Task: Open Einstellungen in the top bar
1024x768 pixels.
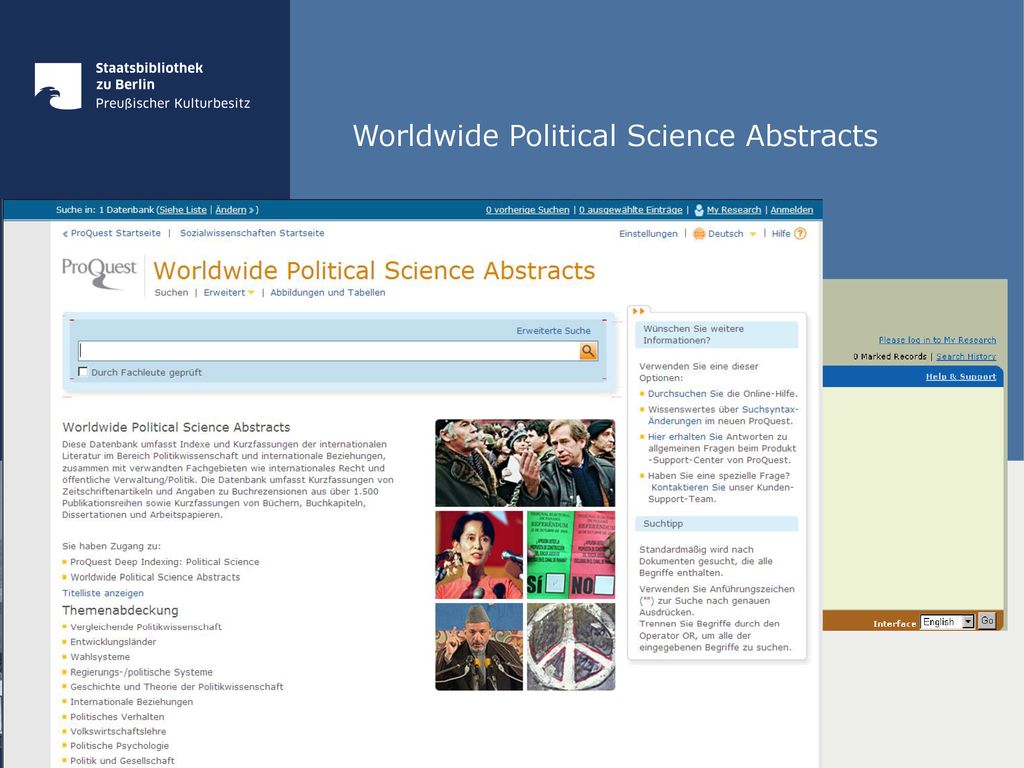Action: pyautogui.click(x=648, y=234)
